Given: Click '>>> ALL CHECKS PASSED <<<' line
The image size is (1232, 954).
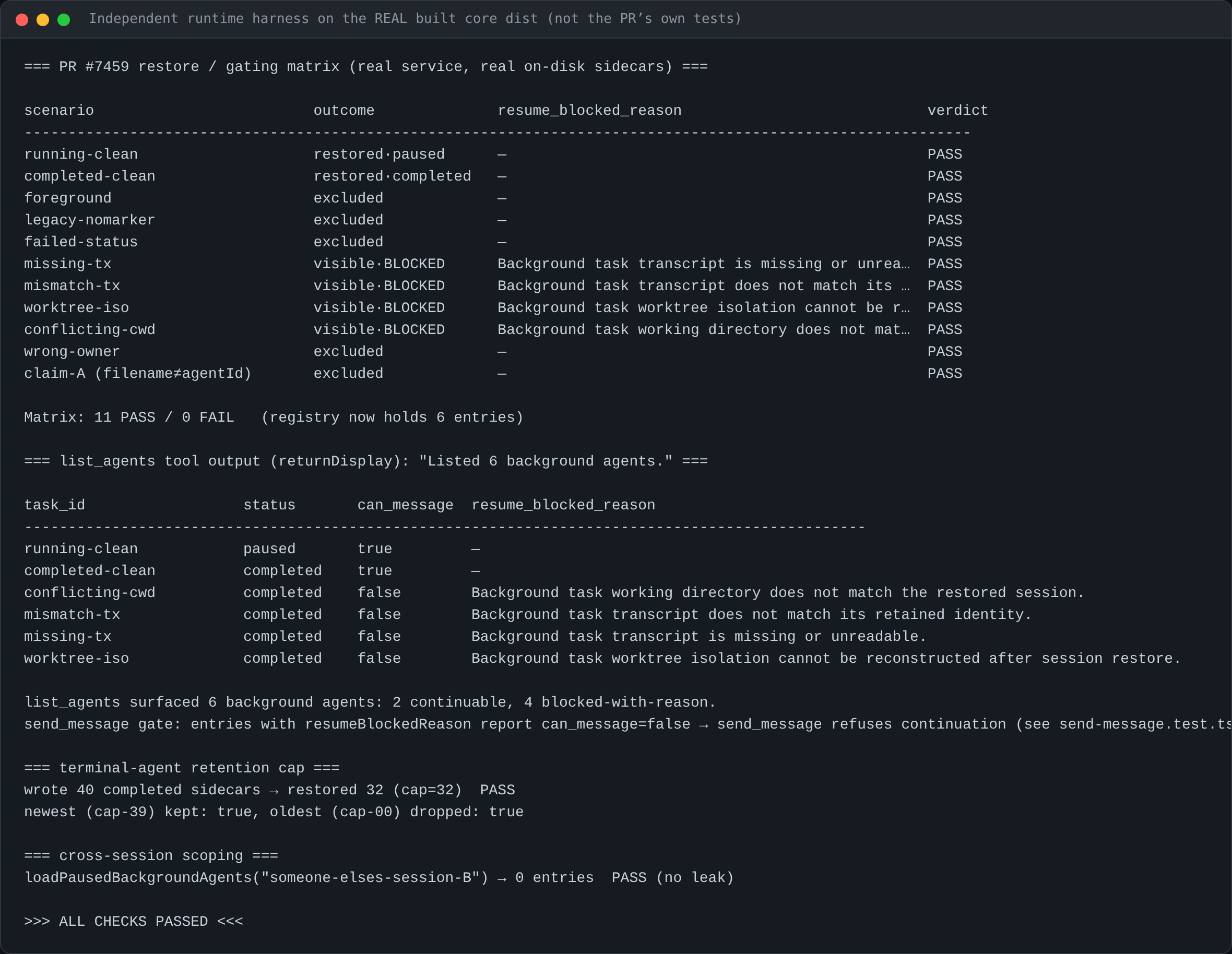Looking at the screenshot, I should 133,922.
